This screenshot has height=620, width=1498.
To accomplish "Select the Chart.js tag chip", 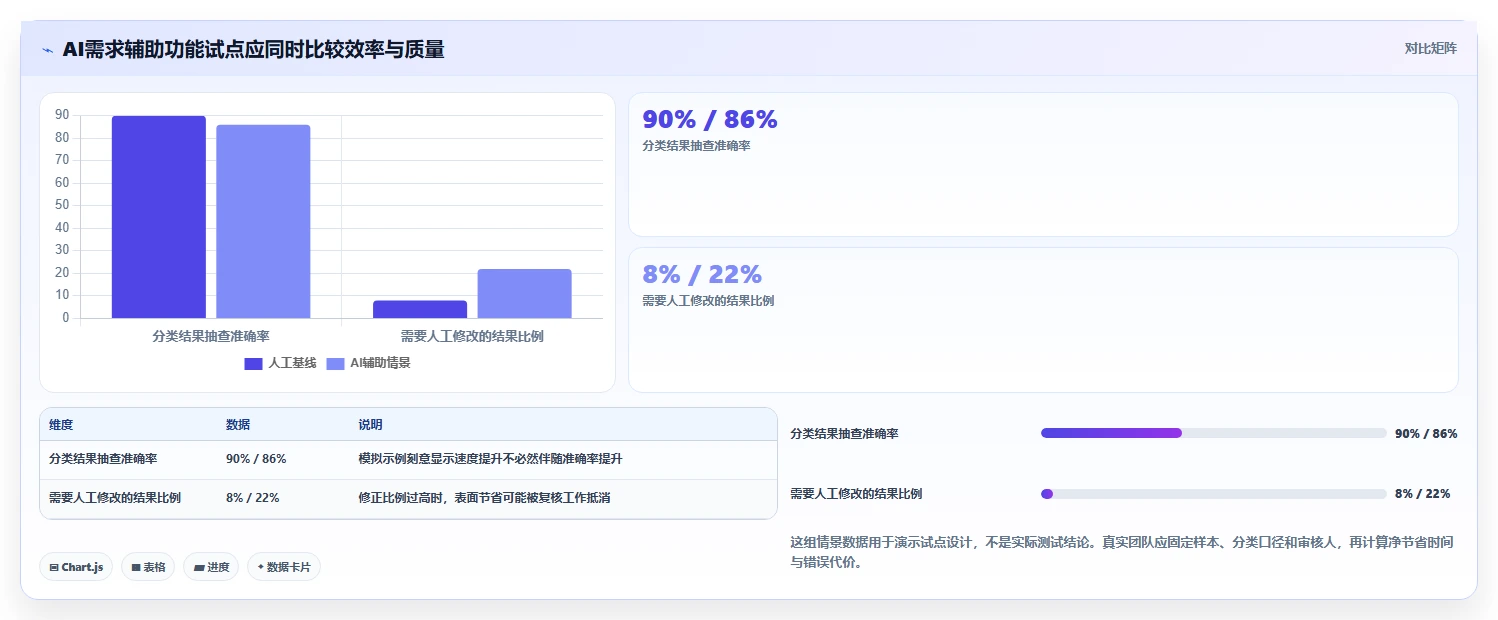I will point(76,567).
